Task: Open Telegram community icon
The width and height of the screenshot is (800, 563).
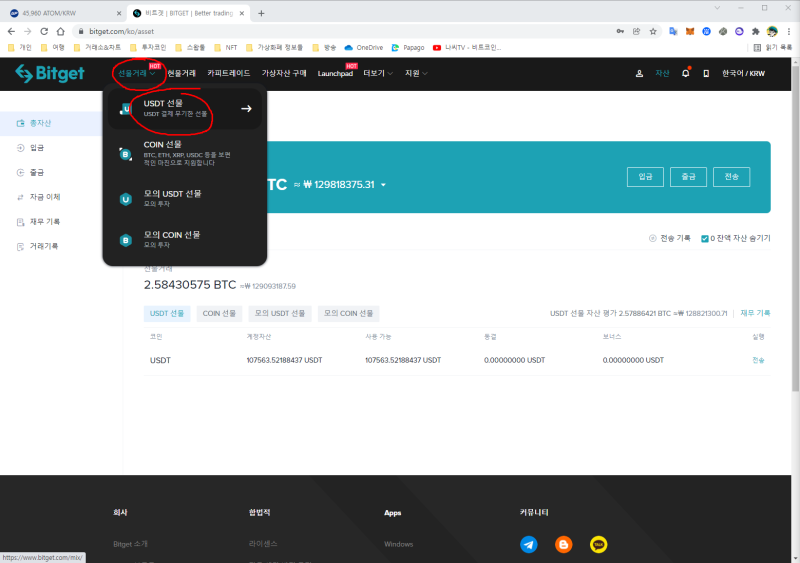Action: [x=529, y=545]
